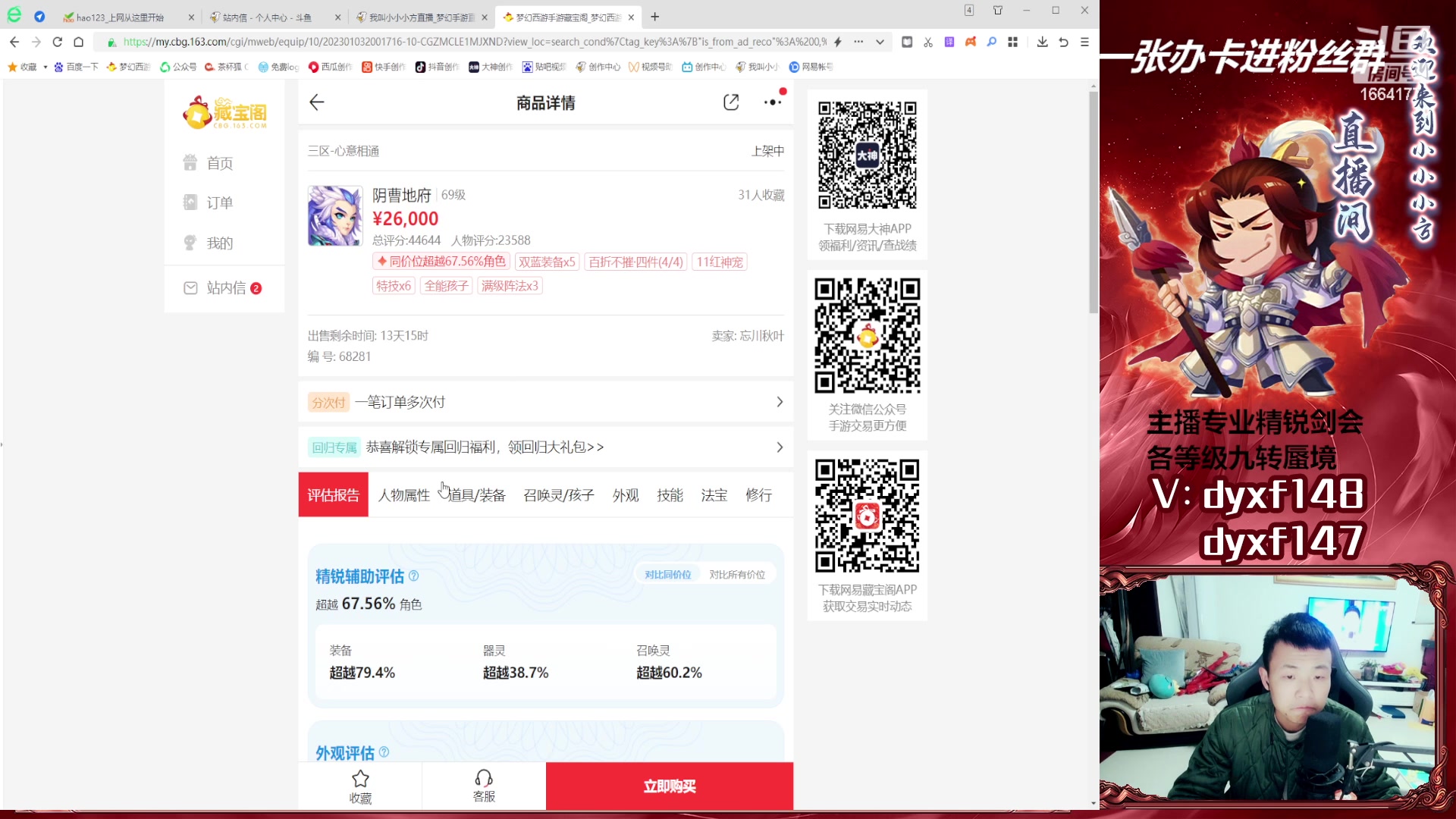The image size is (1456, 819).
Task: Open the browser home page icon
Action: (78, 42)
